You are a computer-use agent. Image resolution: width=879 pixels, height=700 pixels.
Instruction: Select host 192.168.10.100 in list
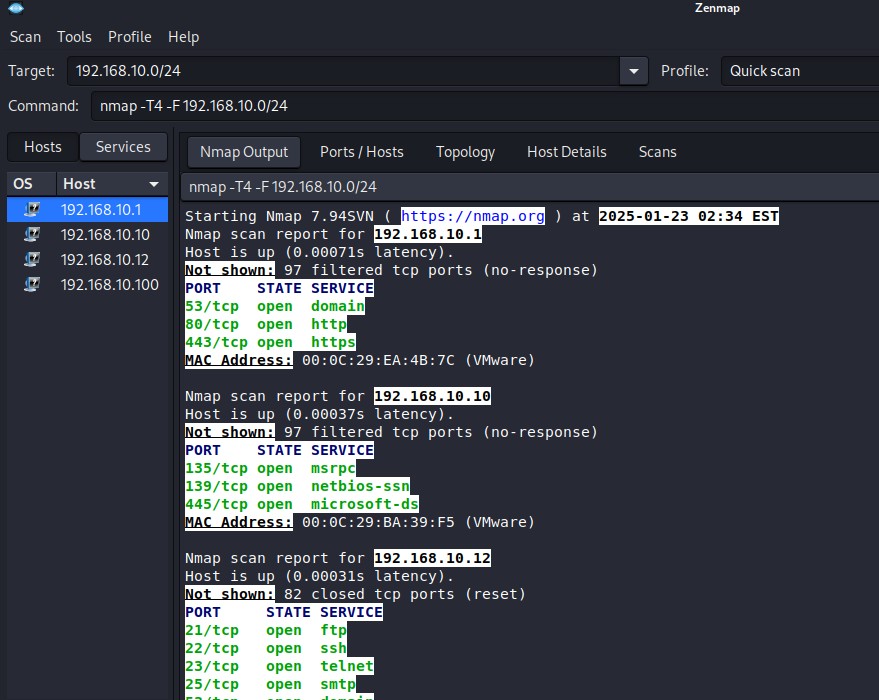pyautogui.click(x=87, y=285)
